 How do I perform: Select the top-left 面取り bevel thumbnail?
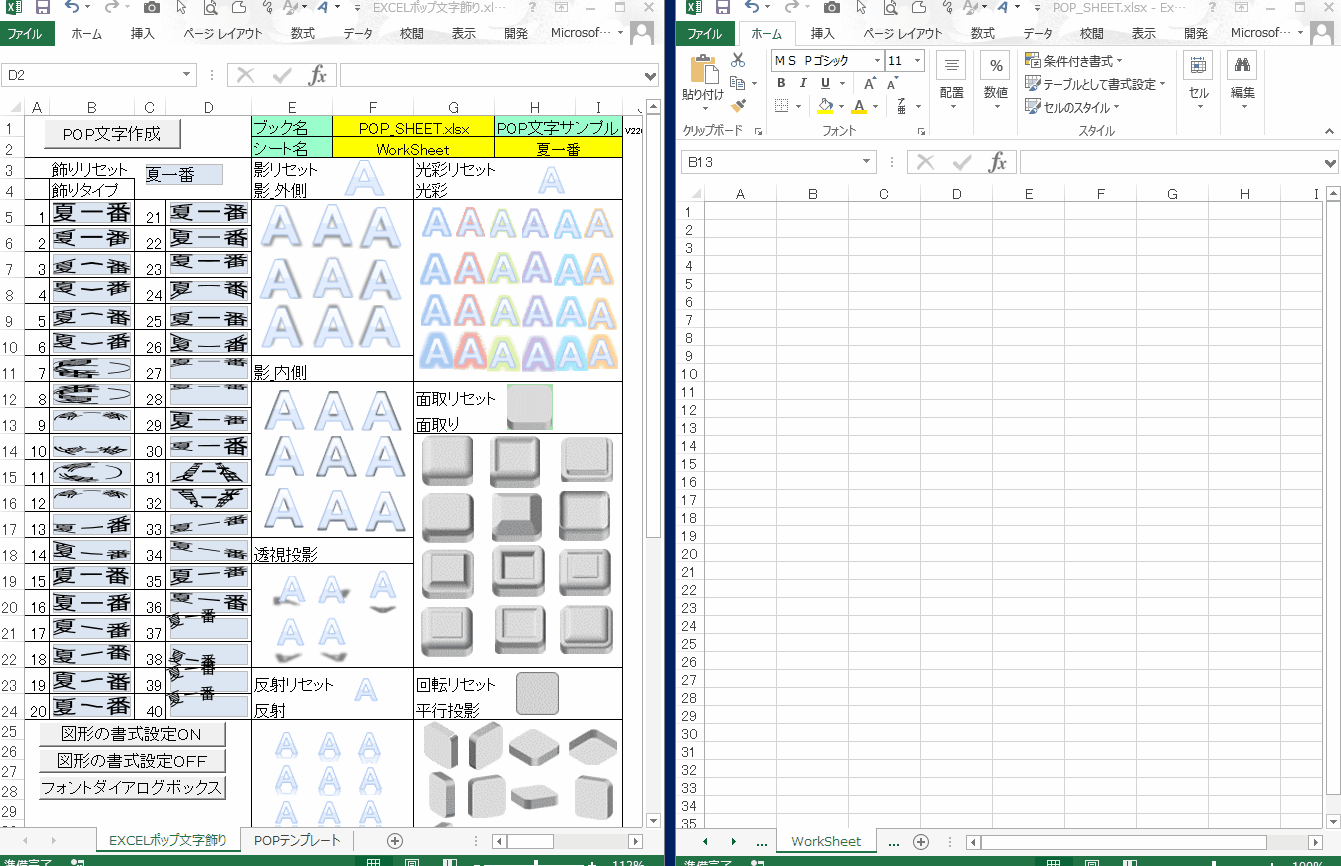[x=447, y=461]
